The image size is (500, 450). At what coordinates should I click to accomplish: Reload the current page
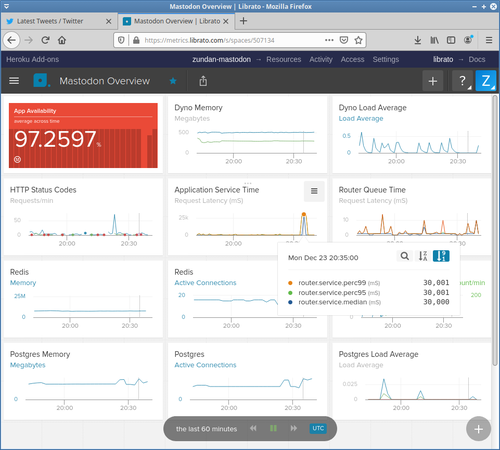coord(46,40)
